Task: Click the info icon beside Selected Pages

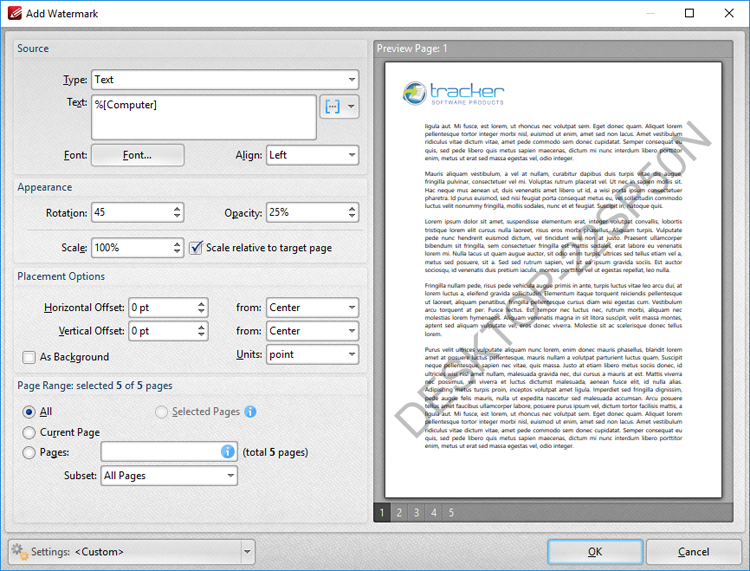Action: pos(250,411)
